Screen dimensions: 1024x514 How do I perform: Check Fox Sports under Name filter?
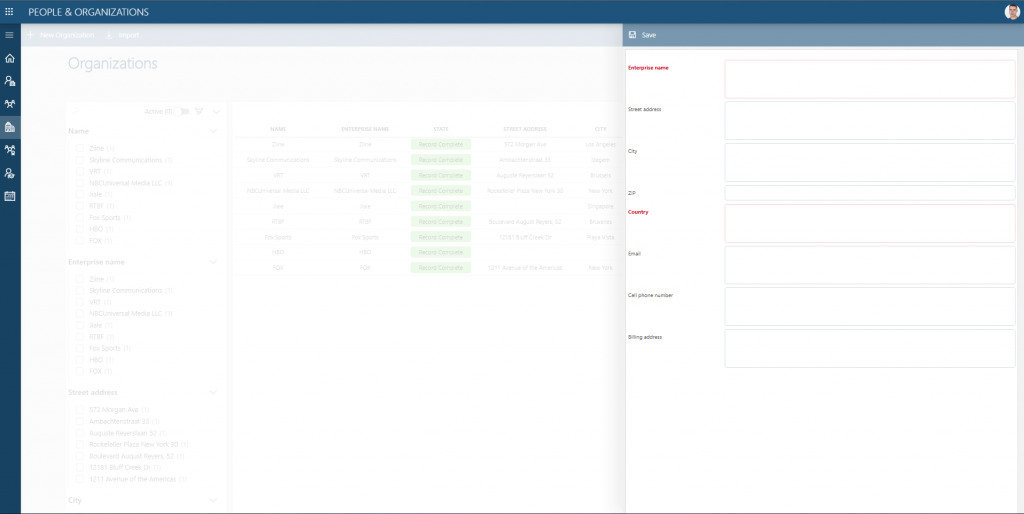(x=80, y=217)
